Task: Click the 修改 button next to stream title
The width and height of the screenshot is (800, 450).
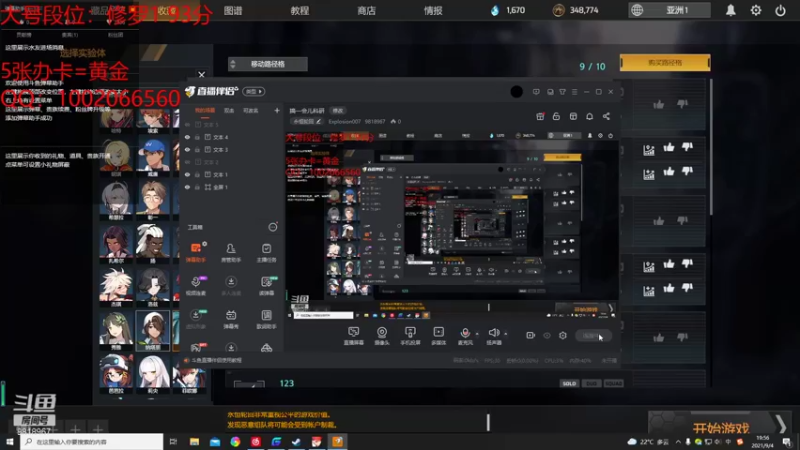Action: pos(338,110)
